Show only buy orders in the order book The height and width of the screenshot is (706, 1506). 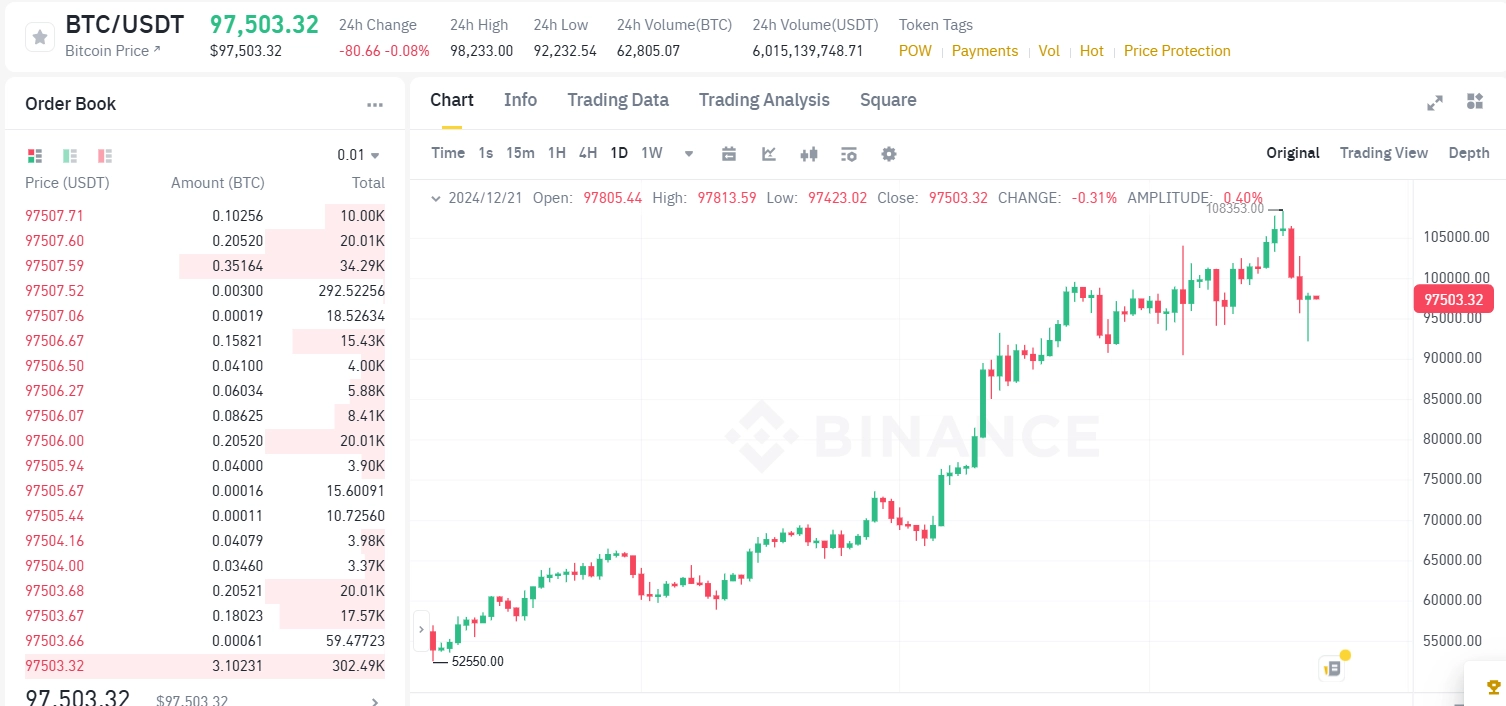[69, 155]
